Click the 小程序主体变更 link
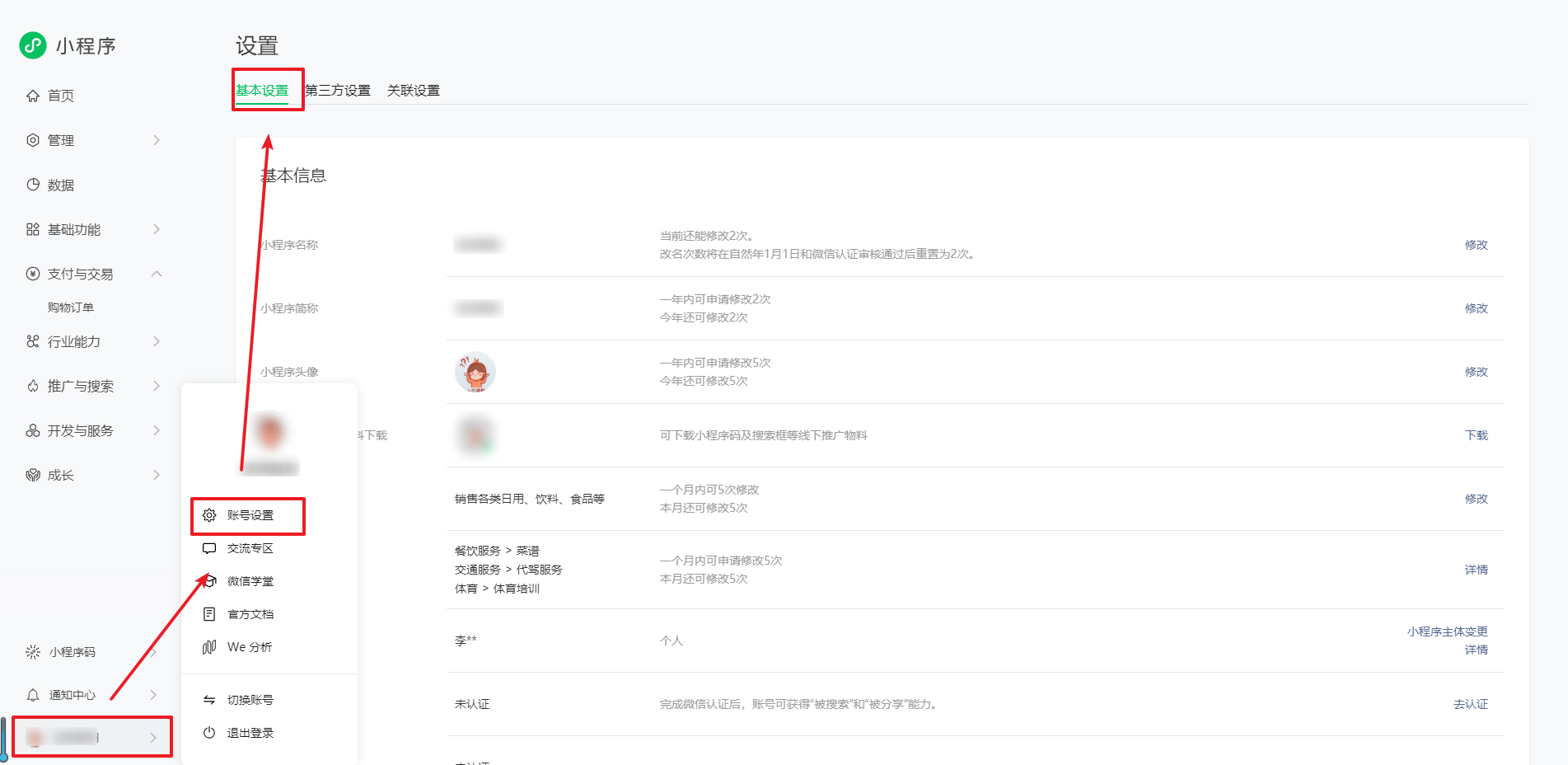The image size is (1568, 765). click(1447, 631)
